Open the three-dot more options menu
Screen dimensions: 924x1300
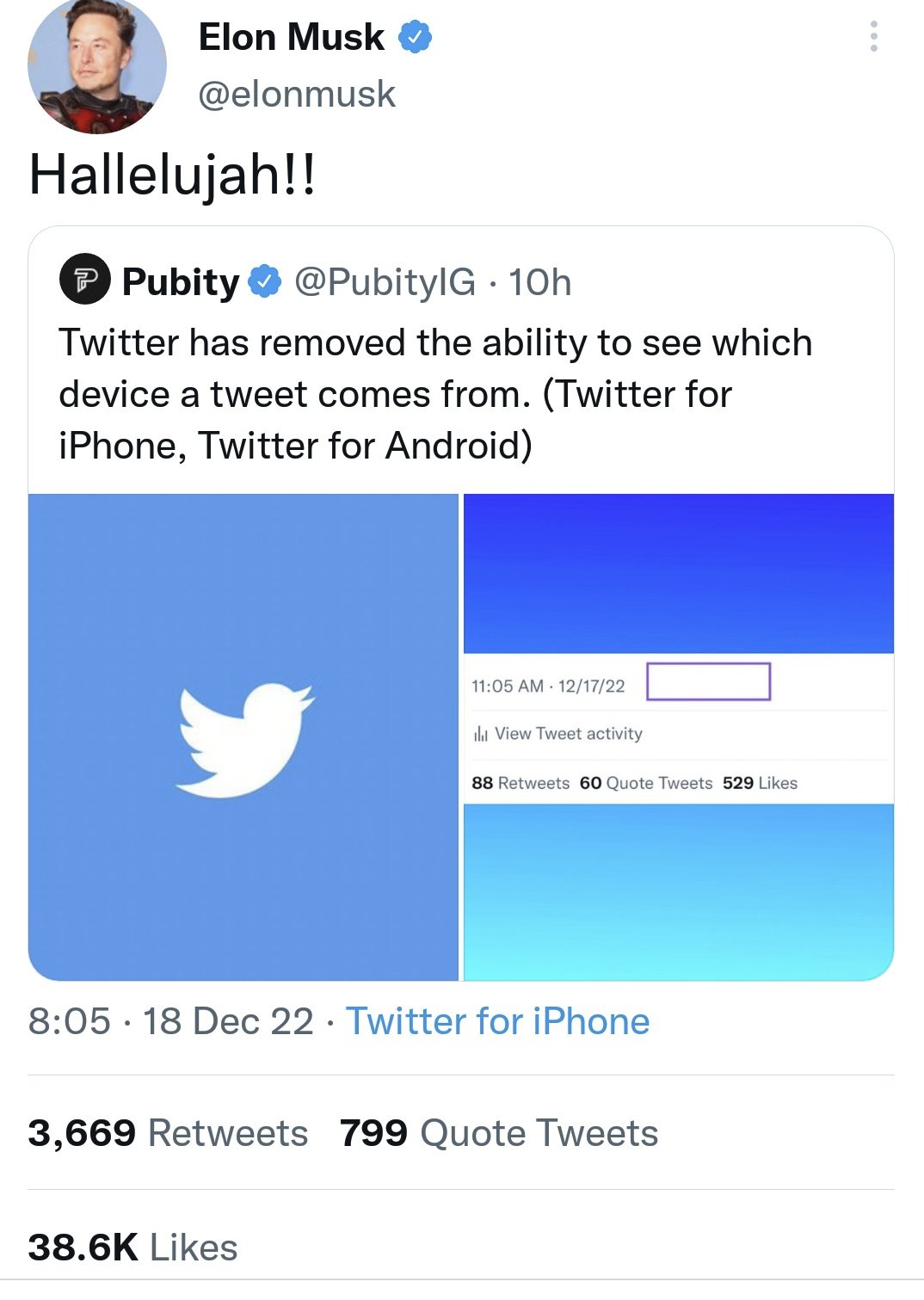click(x=873, y=36)
